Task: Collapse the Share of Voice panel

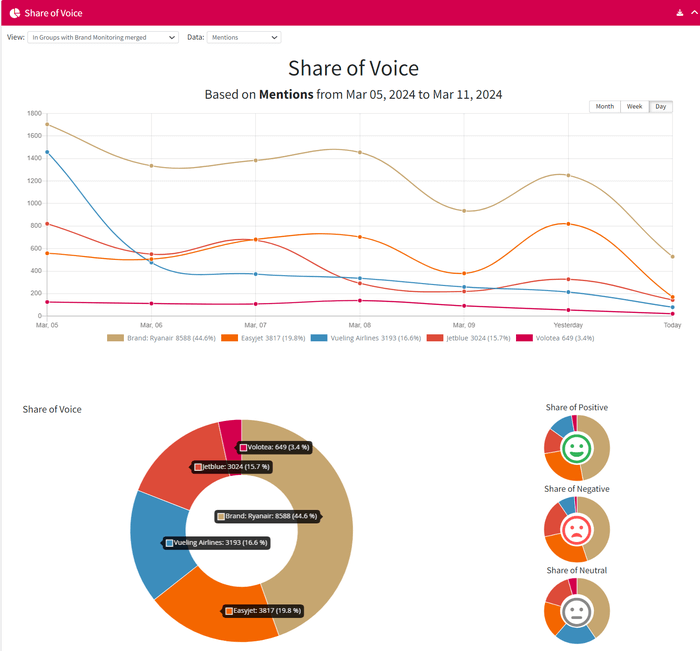Action: coord(694,13)
